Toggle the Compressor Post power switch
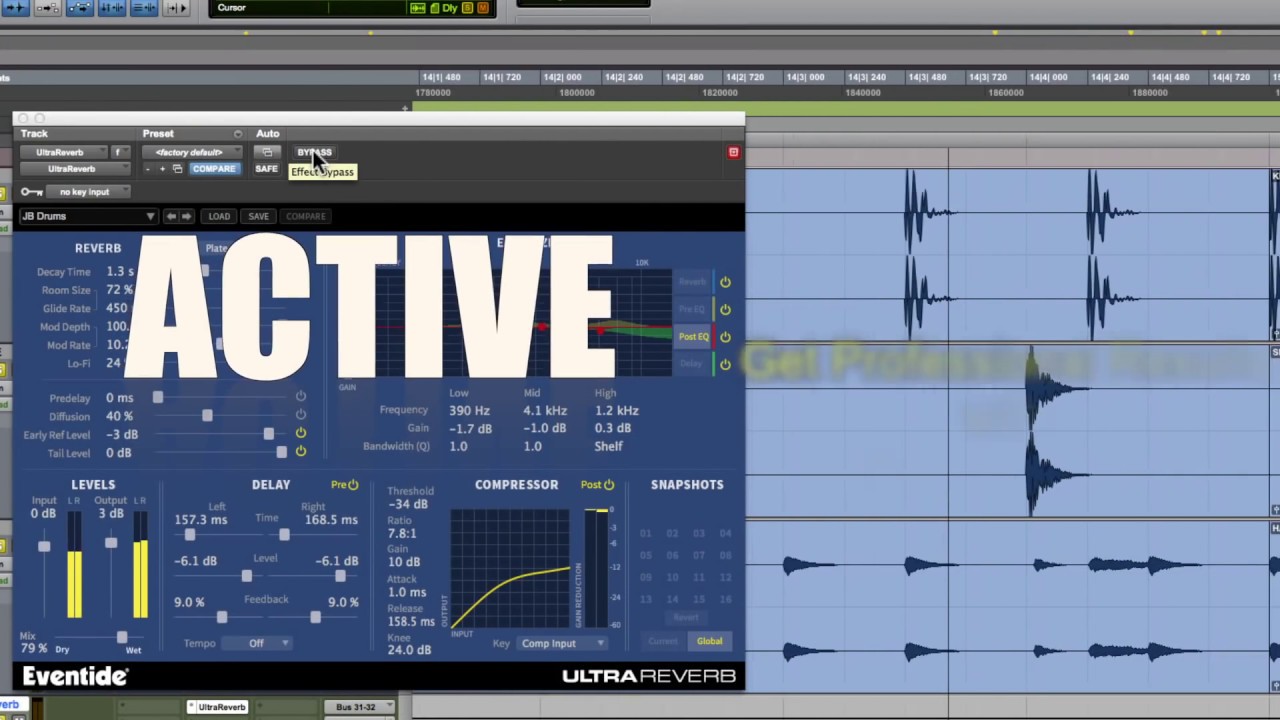Screen dimensions: 1280x720 [608, 485]
